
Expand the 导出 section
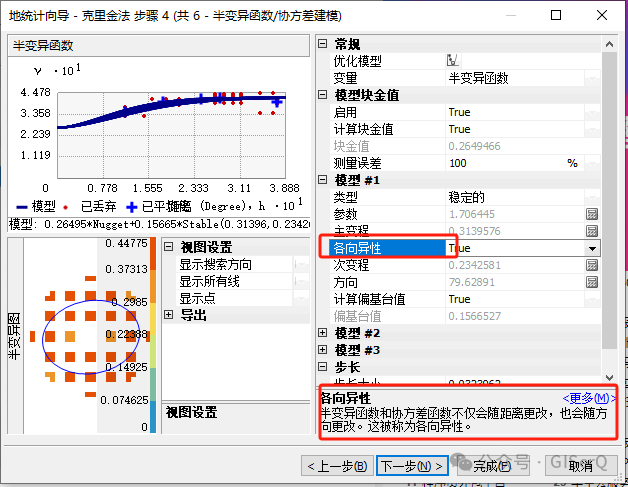[x=168, y=315]
